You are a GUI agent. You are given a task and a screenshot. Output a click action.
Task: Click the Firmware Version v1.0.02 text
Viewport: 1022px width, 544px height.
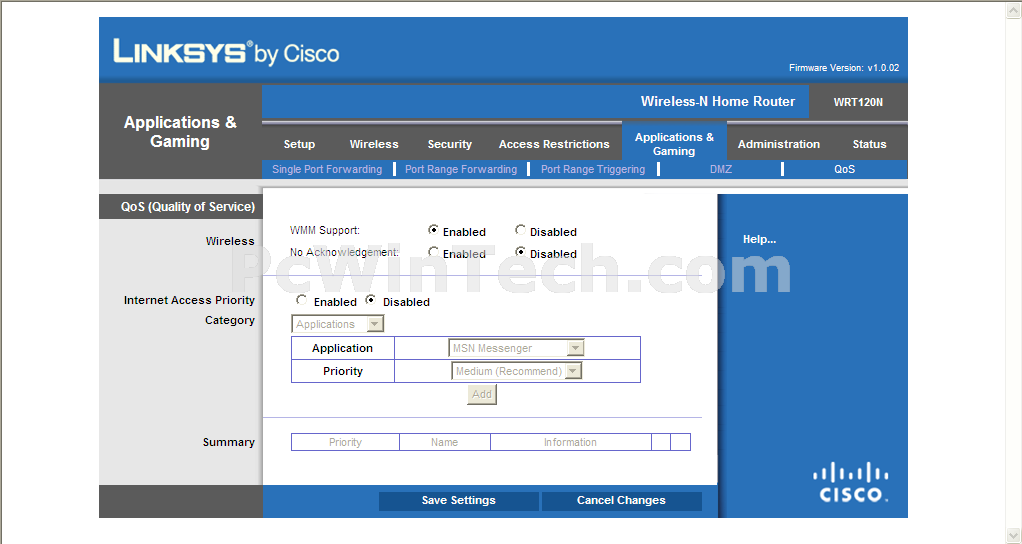[x=844, y=68]
